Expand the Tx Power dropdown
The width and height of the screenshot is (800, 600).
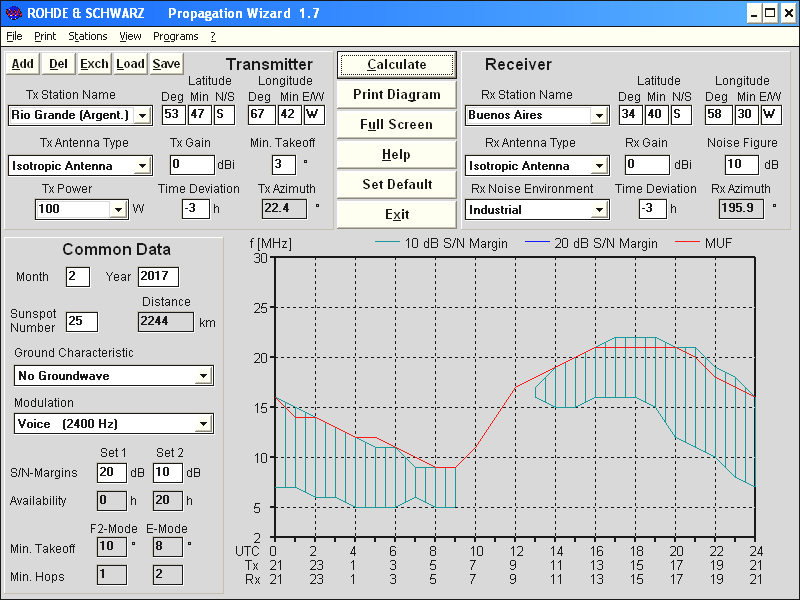pos(118,209)
